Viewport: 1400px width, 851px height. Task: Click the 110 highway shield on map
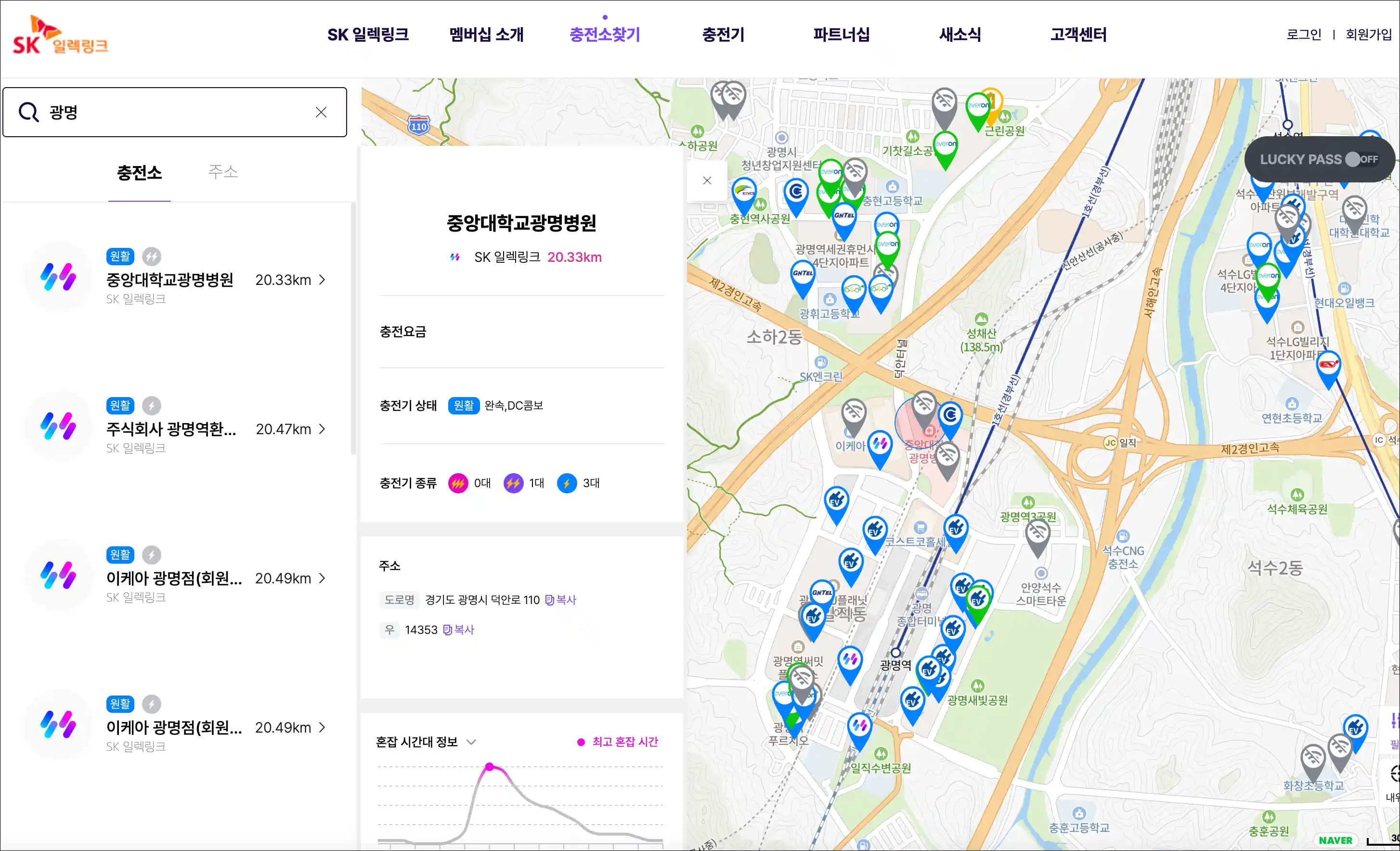pyautogui.click(x=419, y=126)
